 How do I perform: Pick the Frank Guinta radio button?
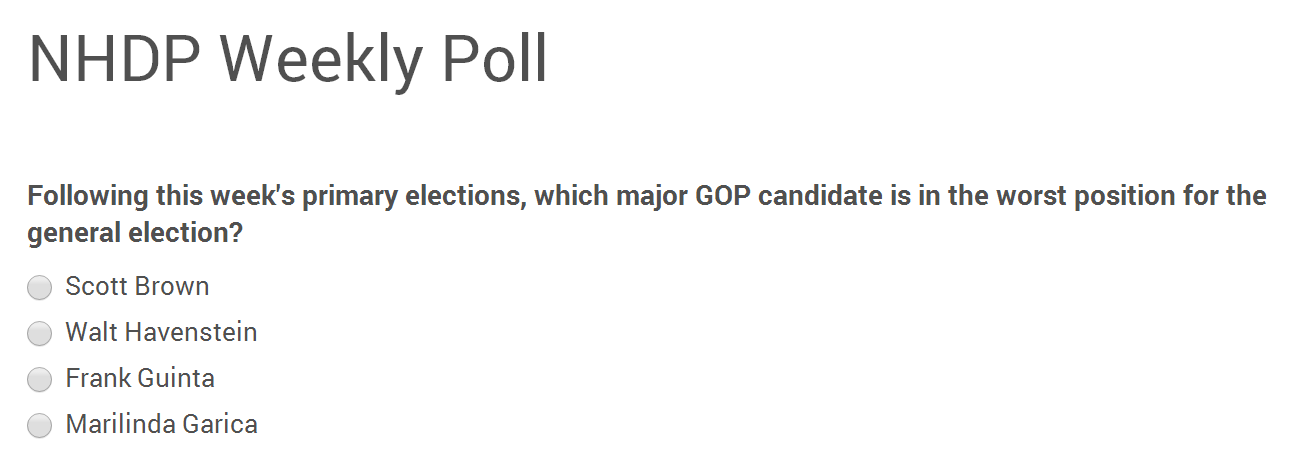pyautogui.click(x=40, y=380)
